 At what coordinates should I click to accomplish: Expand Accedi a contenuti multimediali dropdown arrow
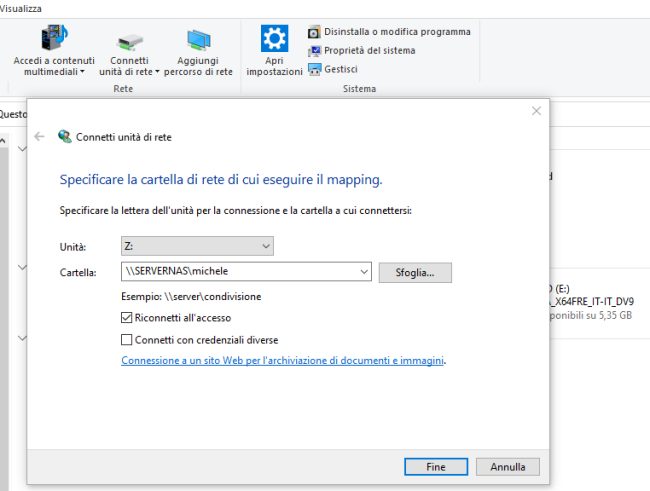point(82,72)
